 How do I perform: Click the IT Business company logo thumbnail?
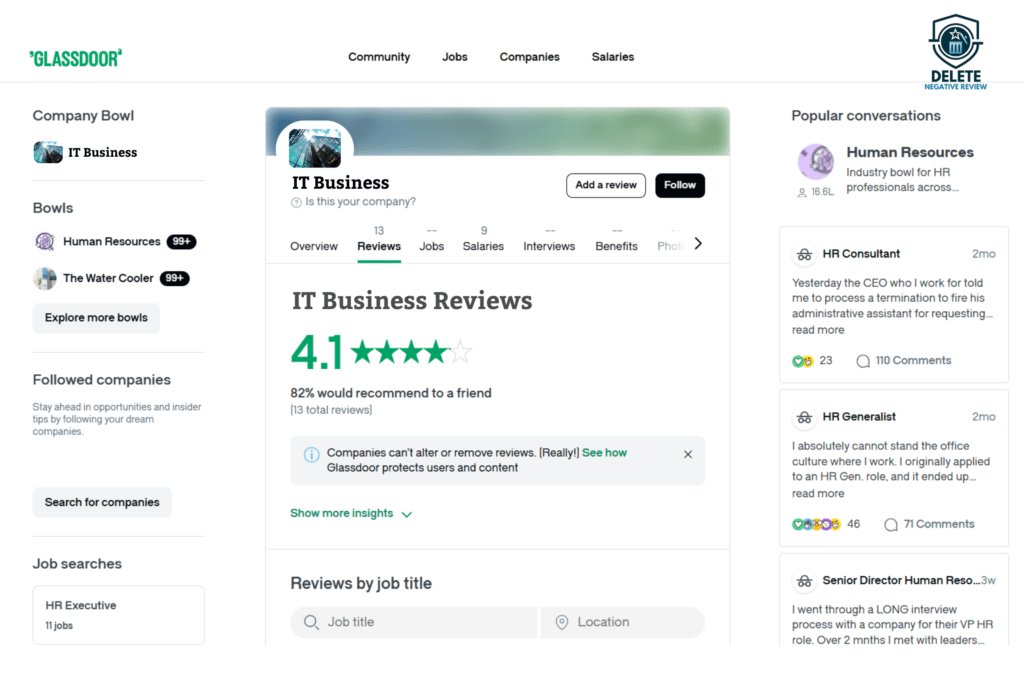click(314, 147)
